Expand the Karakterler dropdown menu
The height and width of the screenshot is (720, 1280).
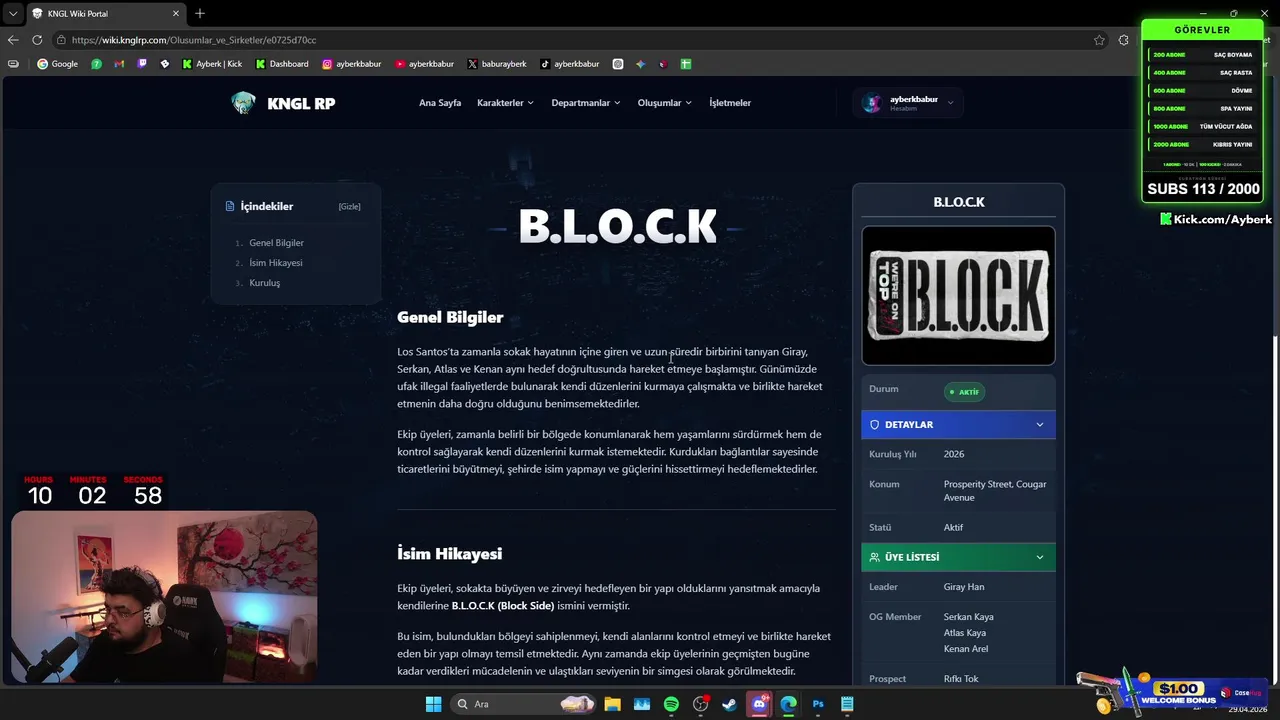(505, 103)
